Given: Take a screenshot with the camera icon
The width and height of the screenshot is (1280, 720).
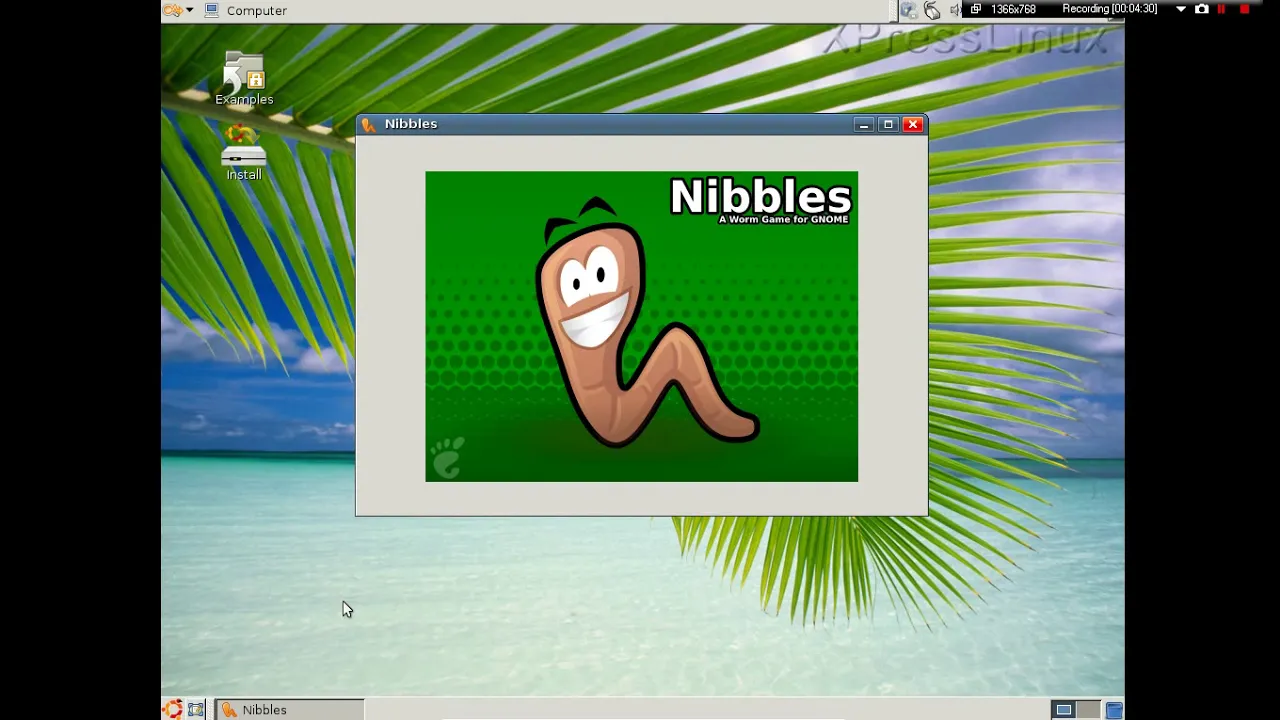Looking at the screenshot, I should click(x=1202, y=9).
